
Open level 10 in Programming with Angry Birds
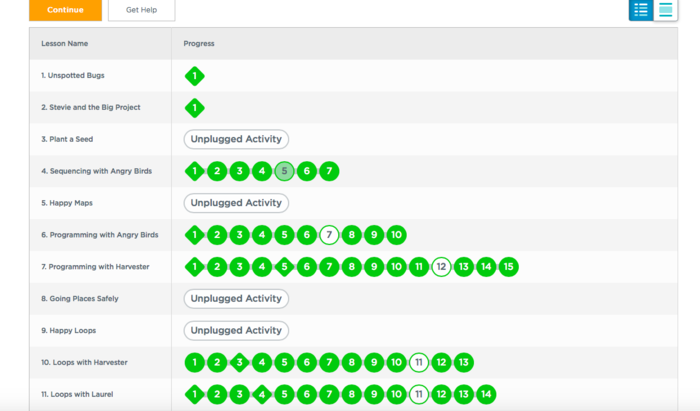396,235
